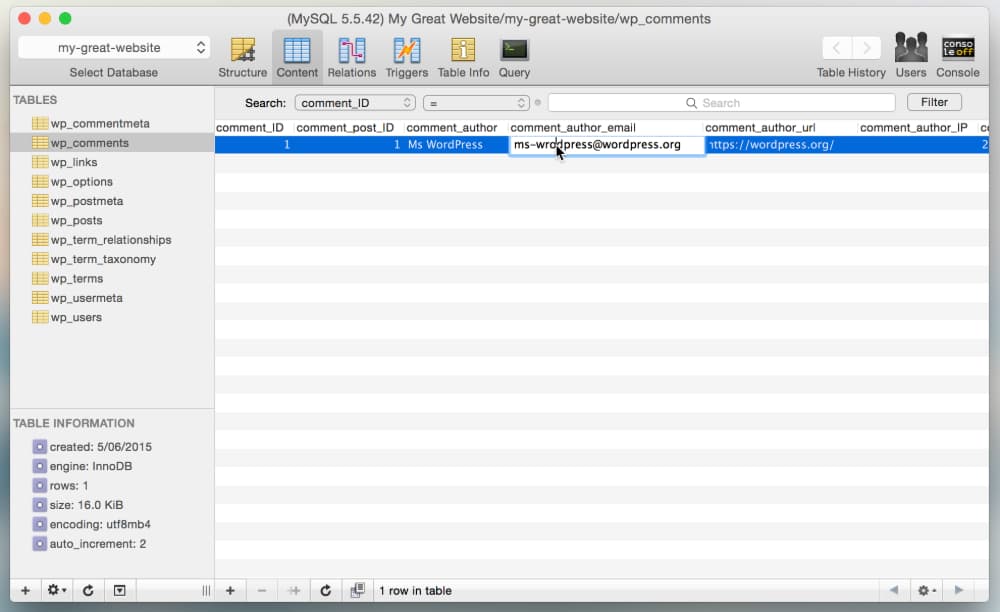Click the Filter button
Image resolution: width=1000 pixels, height=612 pixels.
pos(934,102)
